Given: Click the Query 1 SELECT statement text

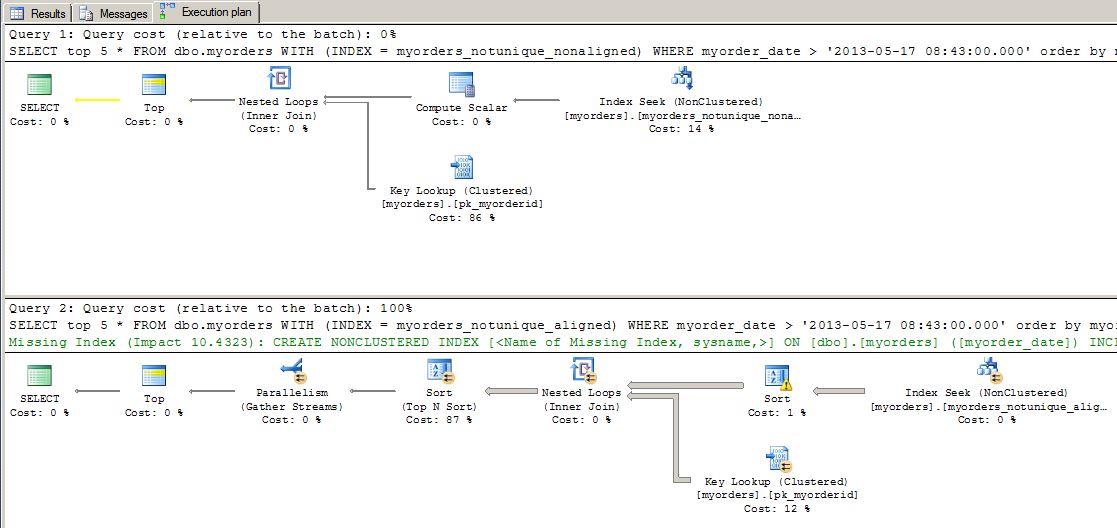Looking at the screenshot, I should 500,50.
